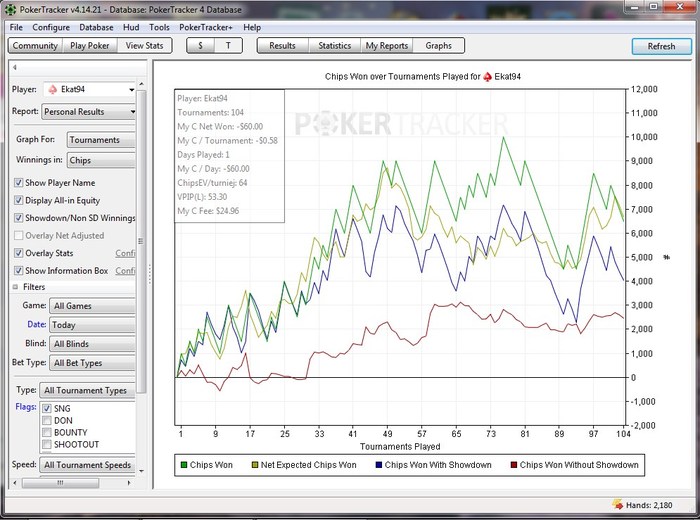Open the Results tab
Viewport: 700px width, 520px height.
coord(283,46)
